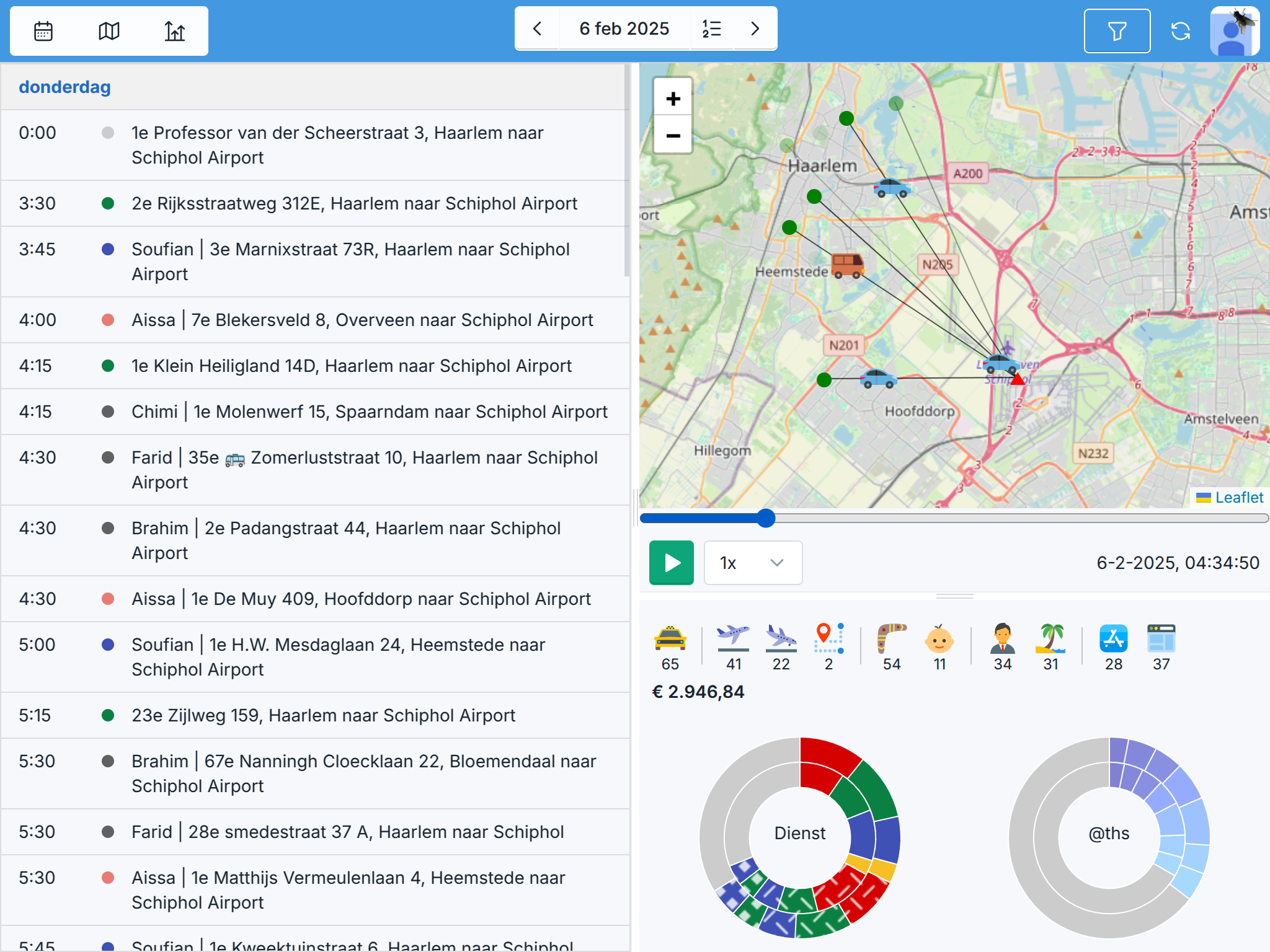Open the filter options
The width and height of the screenshot is (1270, 952).
[1117, 31]
